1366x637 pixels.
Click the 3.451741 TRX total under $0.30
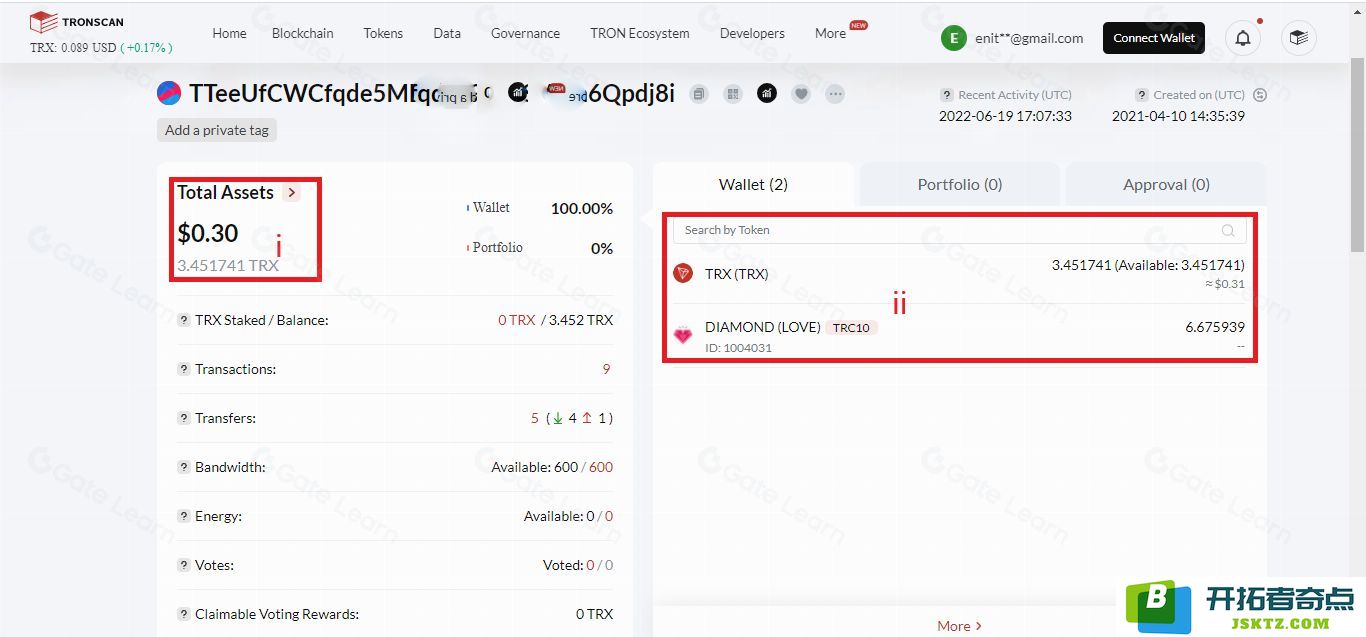click(228, 265)
